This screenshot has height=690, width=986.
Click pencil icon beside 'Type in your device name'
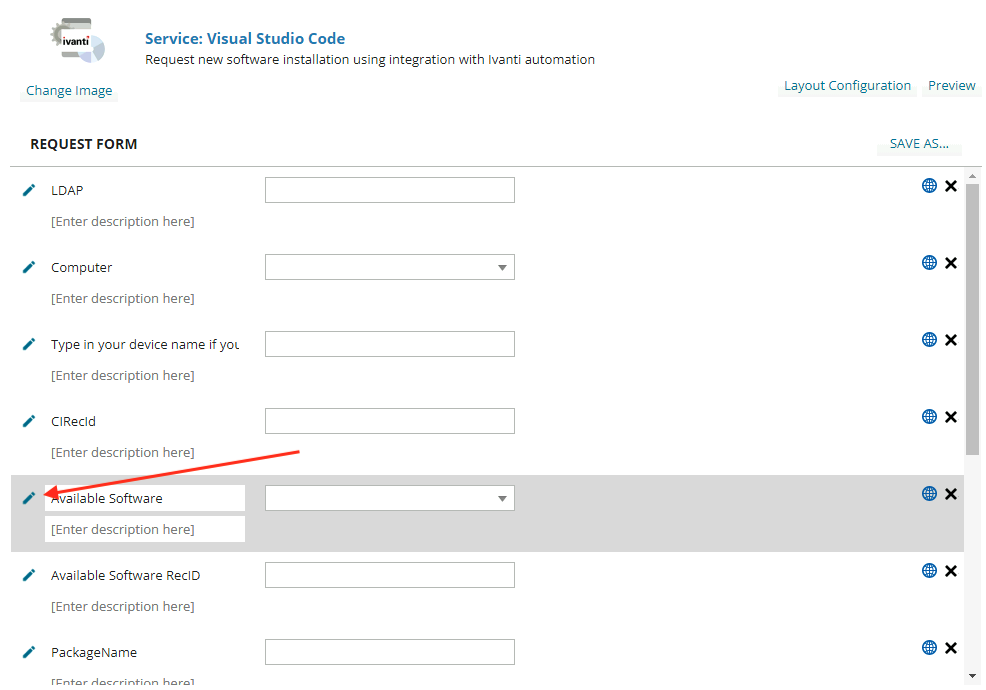(x=29, y=344)
